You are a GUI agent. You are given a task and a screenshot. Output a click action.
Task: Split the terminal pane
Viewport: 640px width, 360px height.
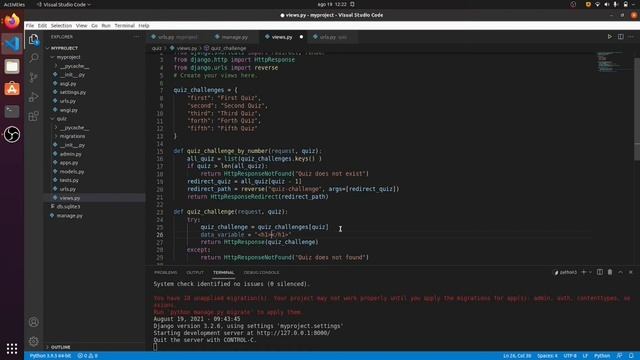(x=600, y=272)
